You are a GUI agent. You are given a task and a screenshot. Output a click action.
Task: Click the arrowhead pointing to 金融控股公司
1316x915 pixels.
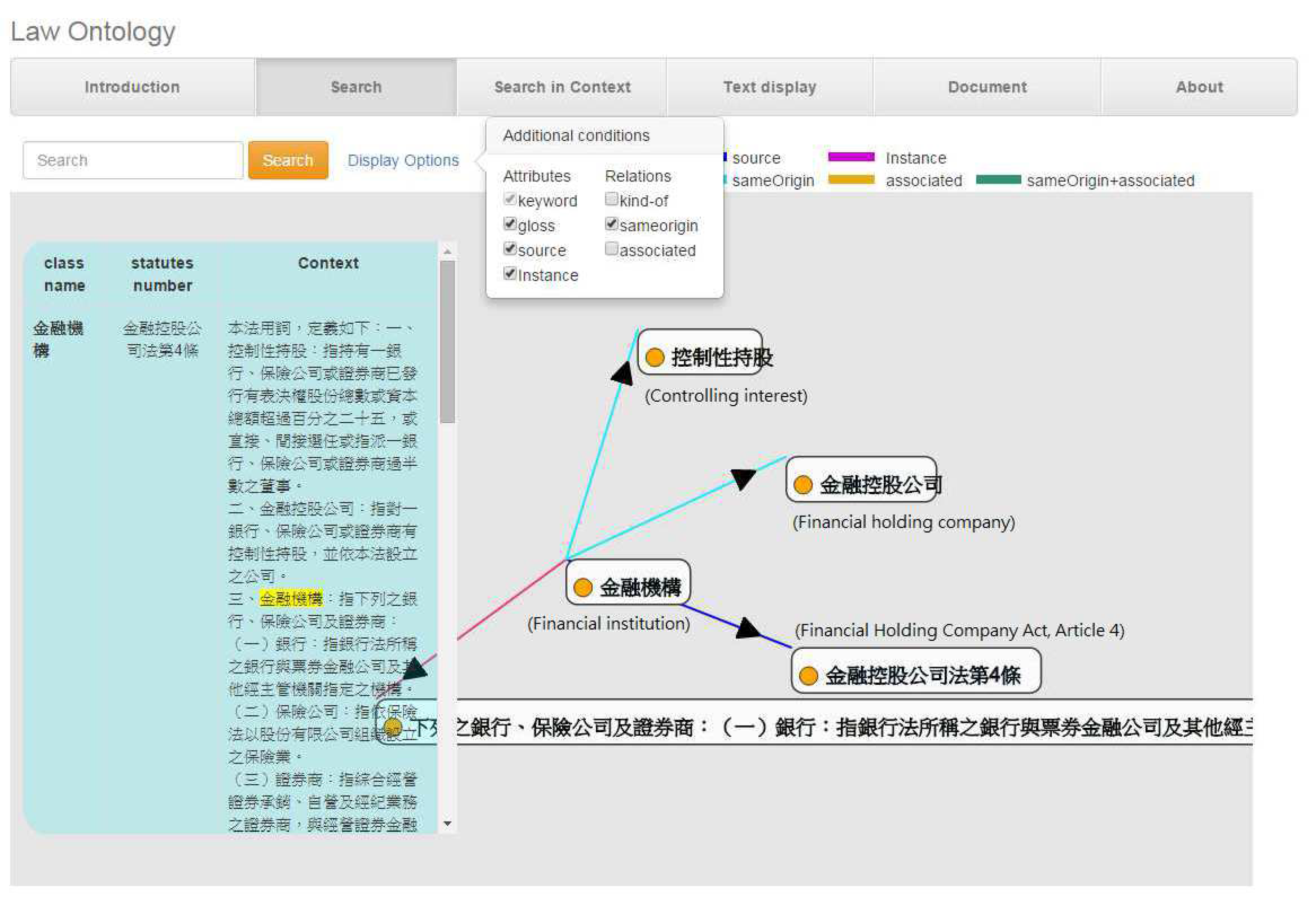[x=743, y=478]
